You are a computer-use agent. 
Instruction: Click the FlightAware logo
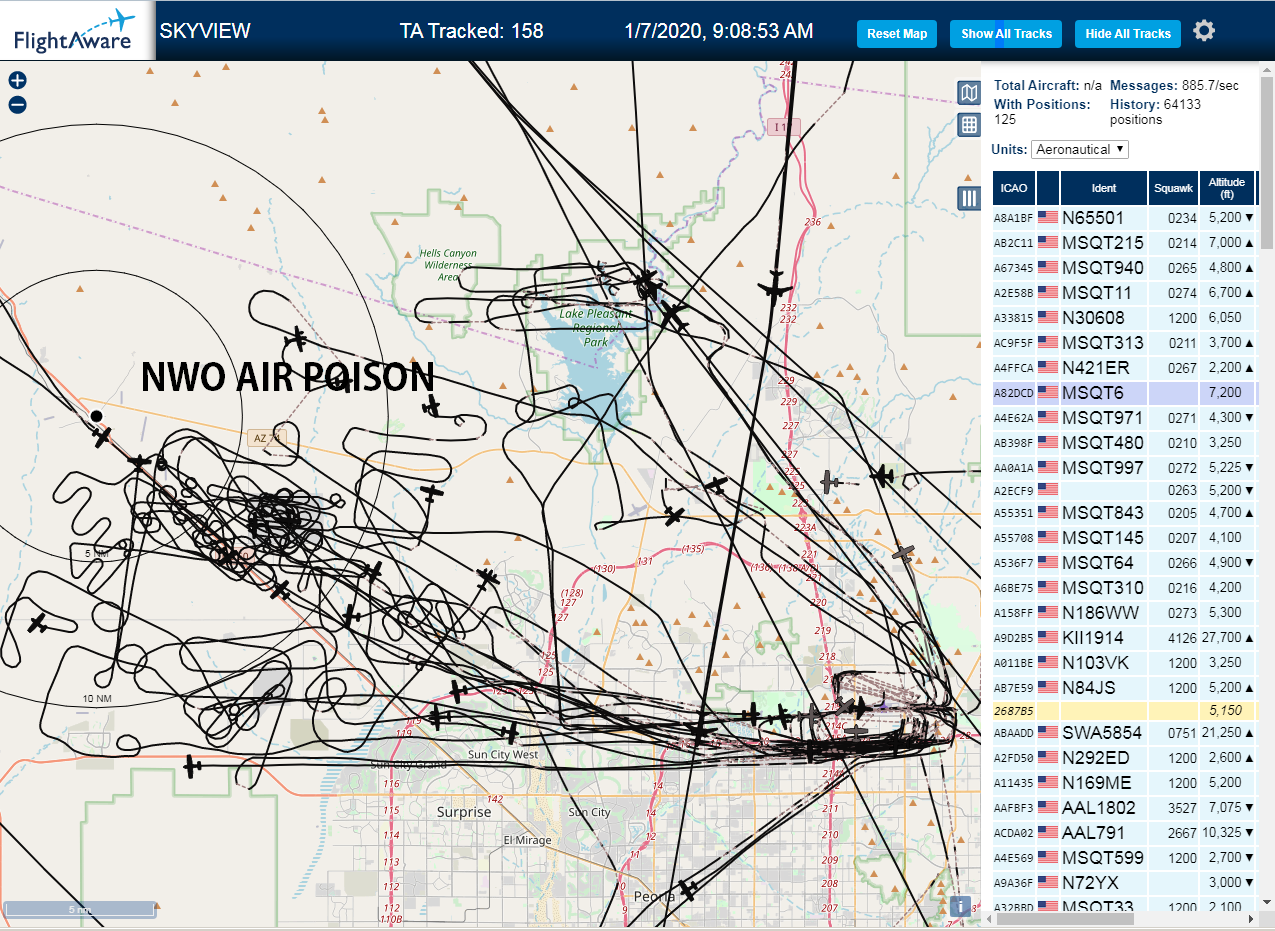pyautogui.click(x=75, y=32)
